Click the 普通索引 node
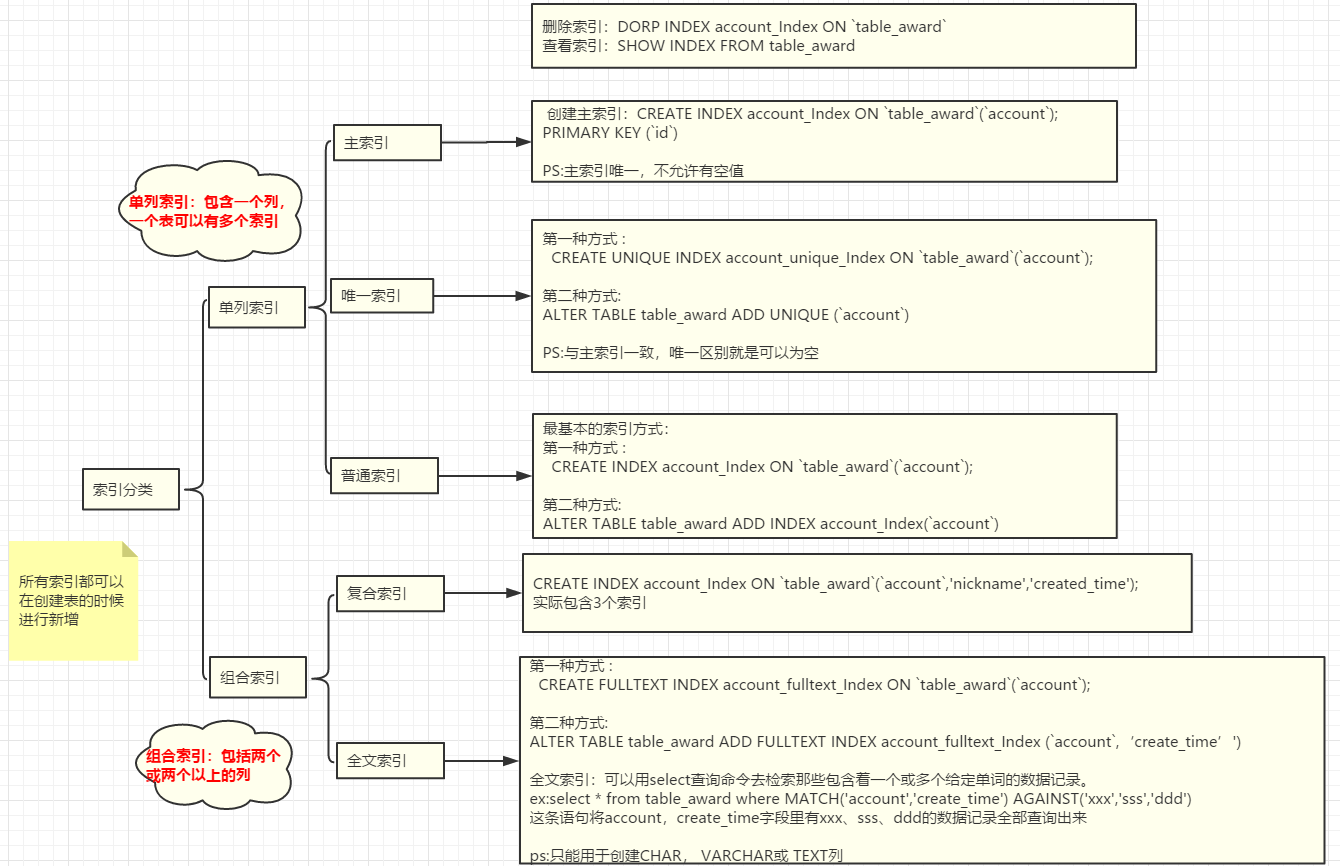This screenshot has width=1340, height=866. click(x=383, y=475)
